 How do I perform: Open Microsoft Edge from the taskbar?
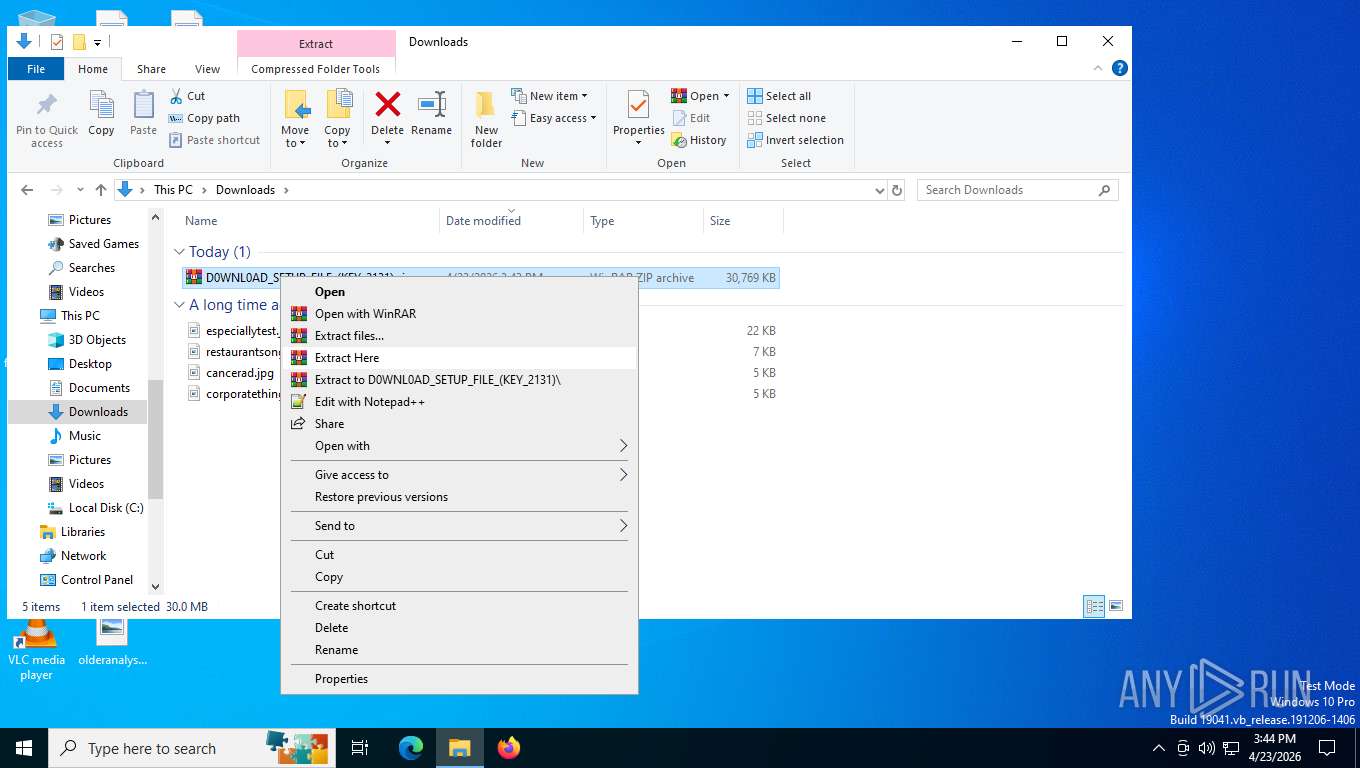(411, 748)
